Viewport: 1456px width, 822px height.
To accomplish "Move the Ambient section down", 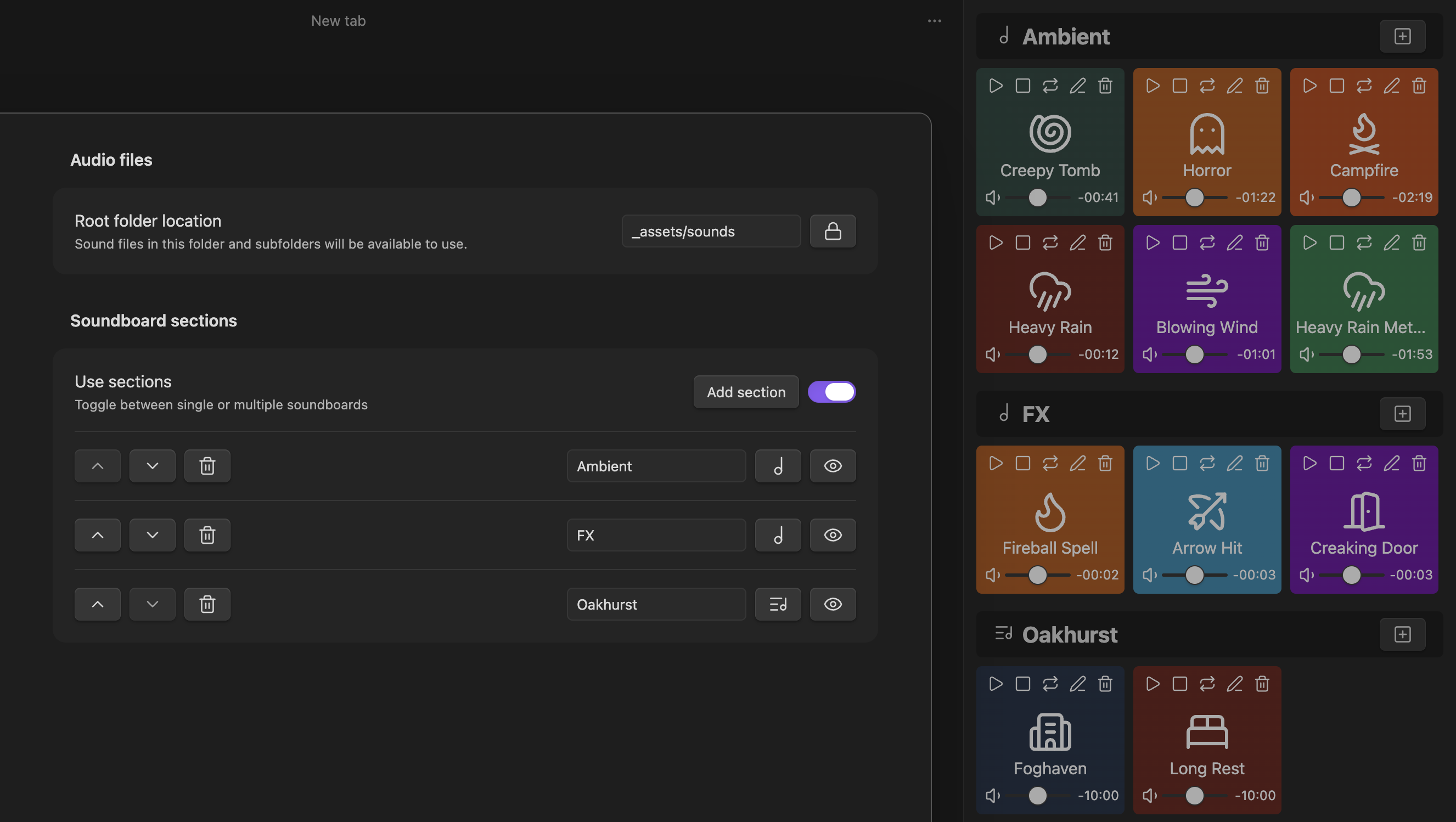I will point(152,466).
